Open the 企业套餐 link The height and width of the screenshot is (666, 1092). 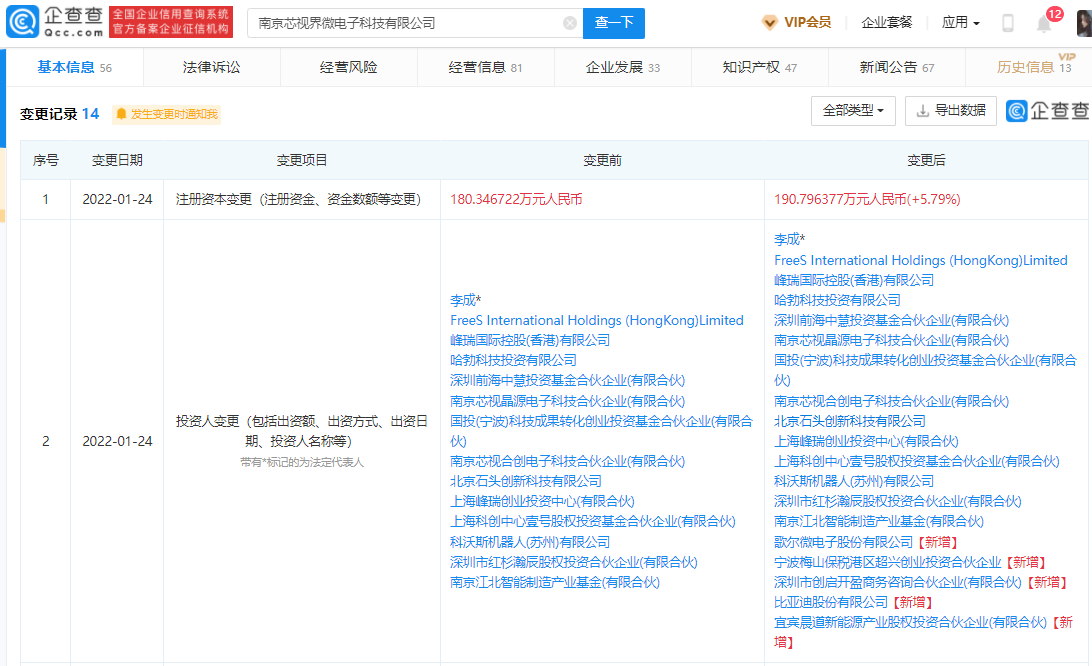click(887, 22)
